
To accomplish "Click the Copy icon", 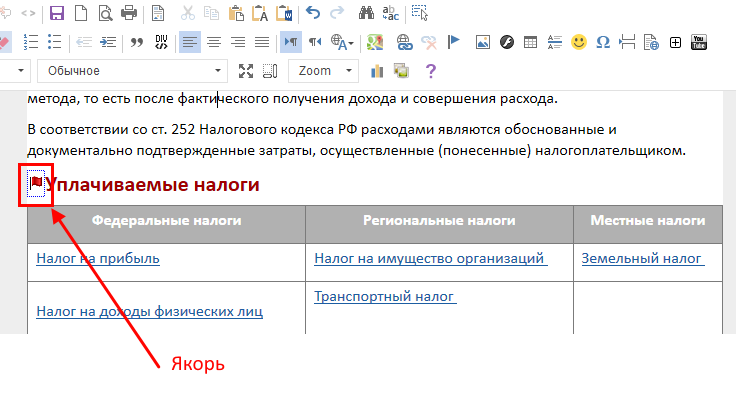I will [211, 13].
